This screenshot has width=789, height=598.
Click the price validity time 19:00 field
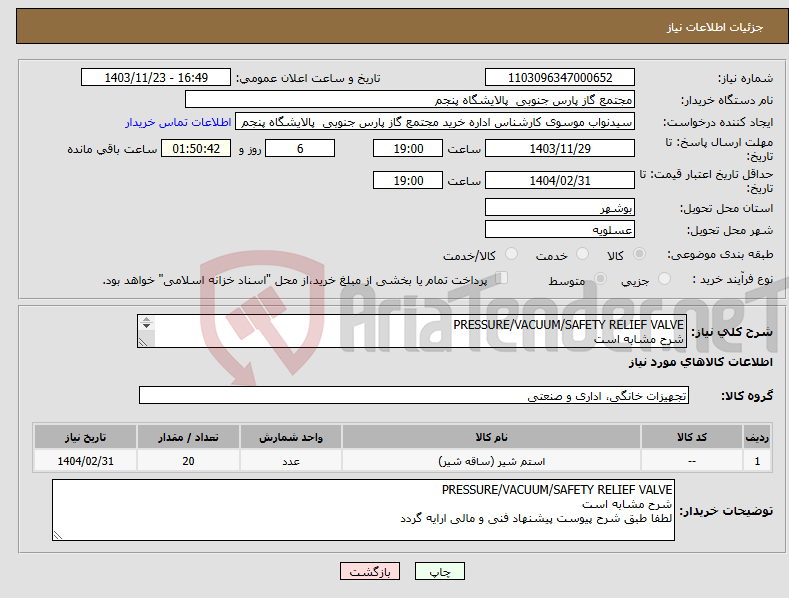click(408, 180)
